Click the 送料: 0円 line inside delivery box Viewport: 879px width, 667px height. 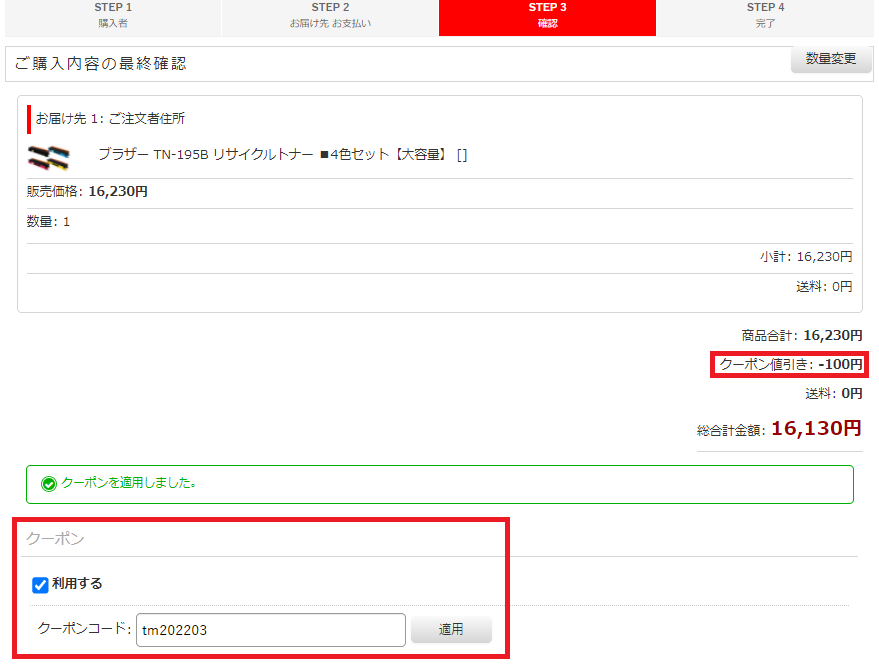tap(824, 287)
